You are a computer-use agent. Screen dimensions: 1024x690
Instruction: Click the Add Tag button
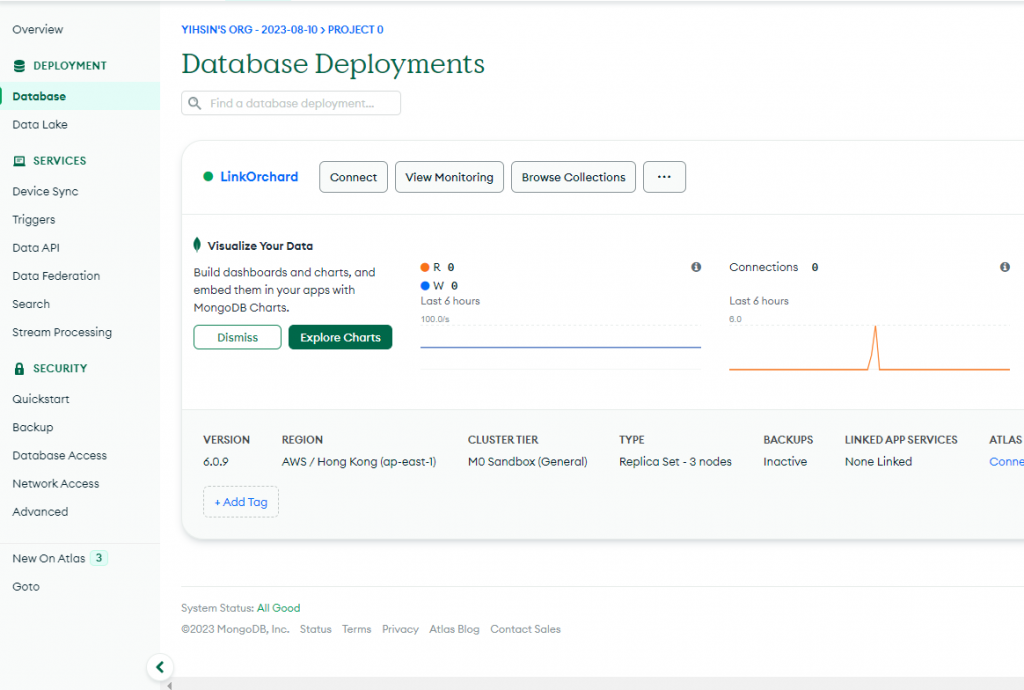(241, 502)
